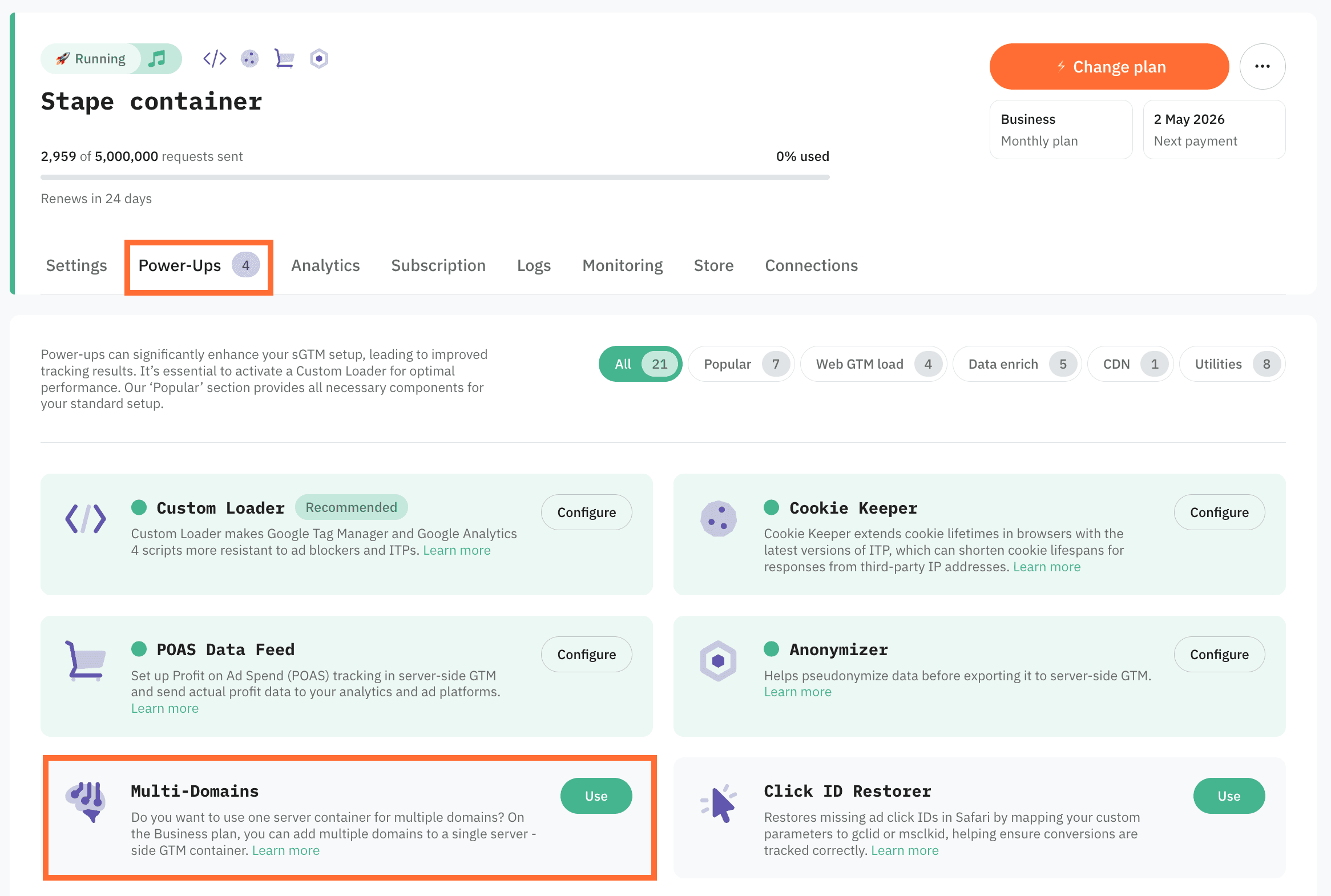Click the Multi-Domains brain icon
This screenshot has width=1331, height=896.
(x=86, y=802)
